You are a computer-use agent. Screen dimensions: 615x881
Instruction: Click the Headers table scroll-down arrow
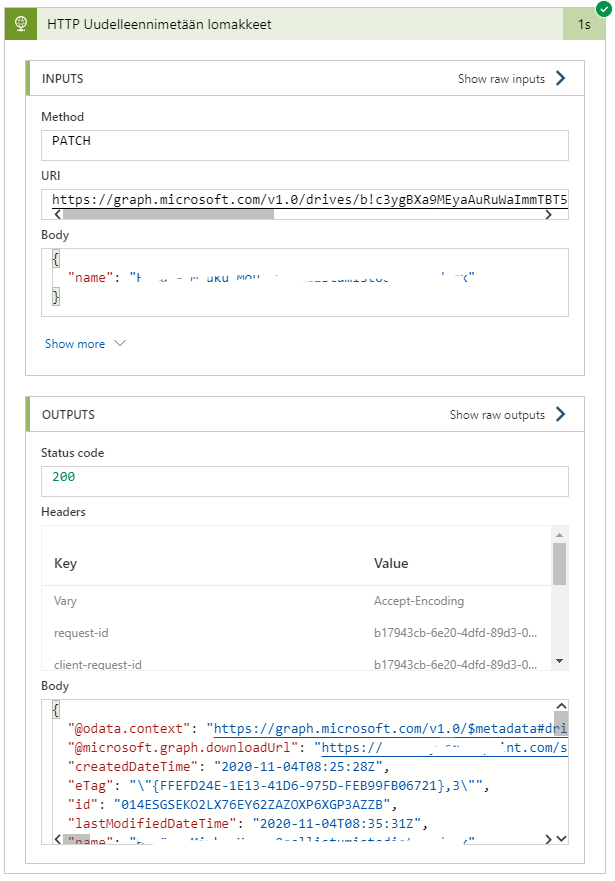559,661
